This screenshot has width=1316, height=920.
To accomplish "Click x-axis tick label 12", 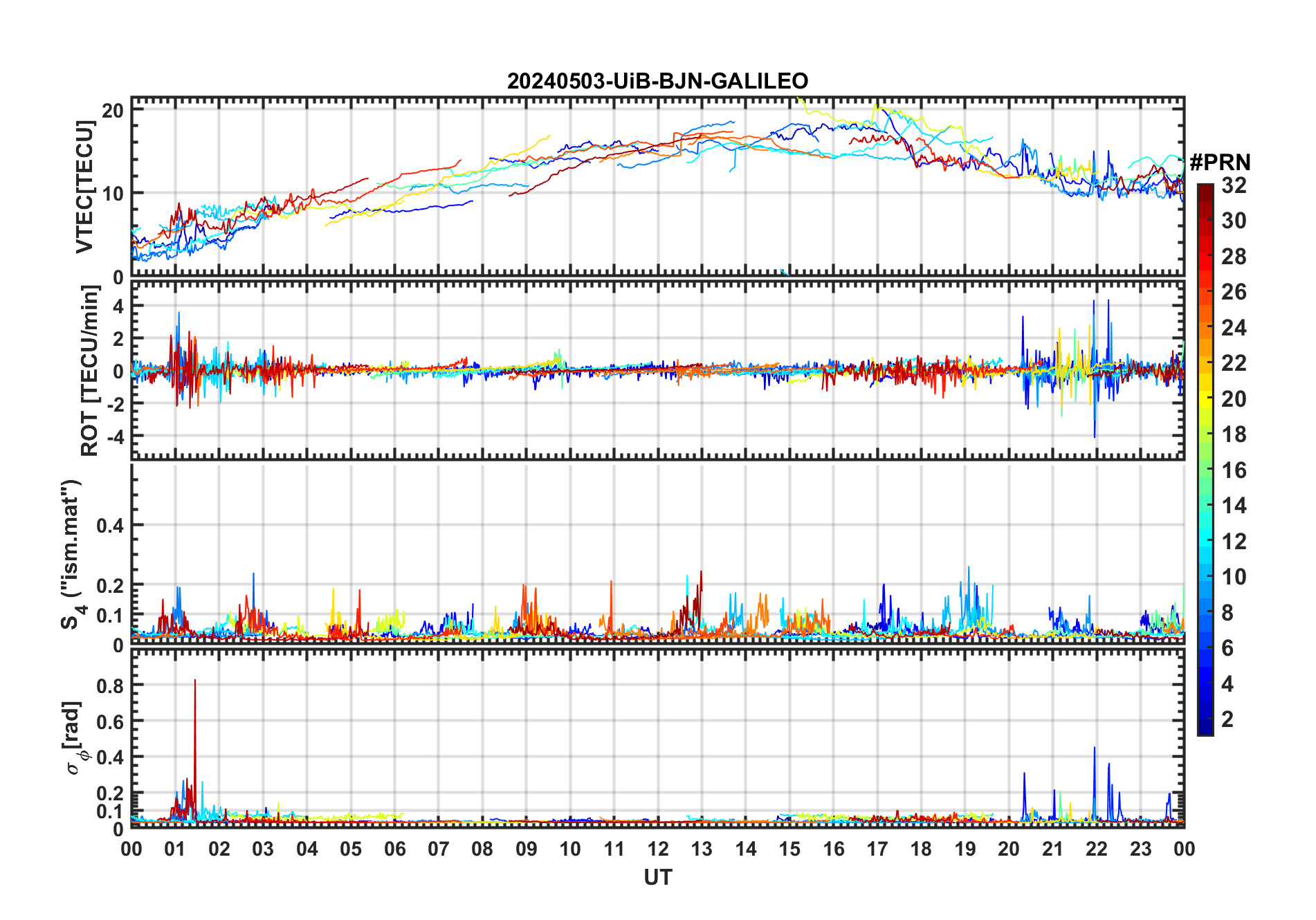I will pyautogui.click(x=658, y=849).
